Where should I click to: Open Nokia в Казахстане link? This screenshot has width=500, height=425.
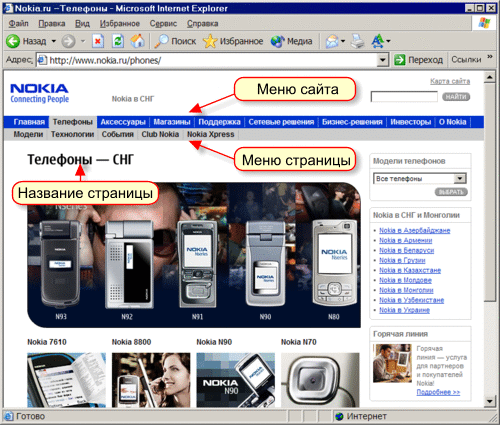(x=410, y=270)
